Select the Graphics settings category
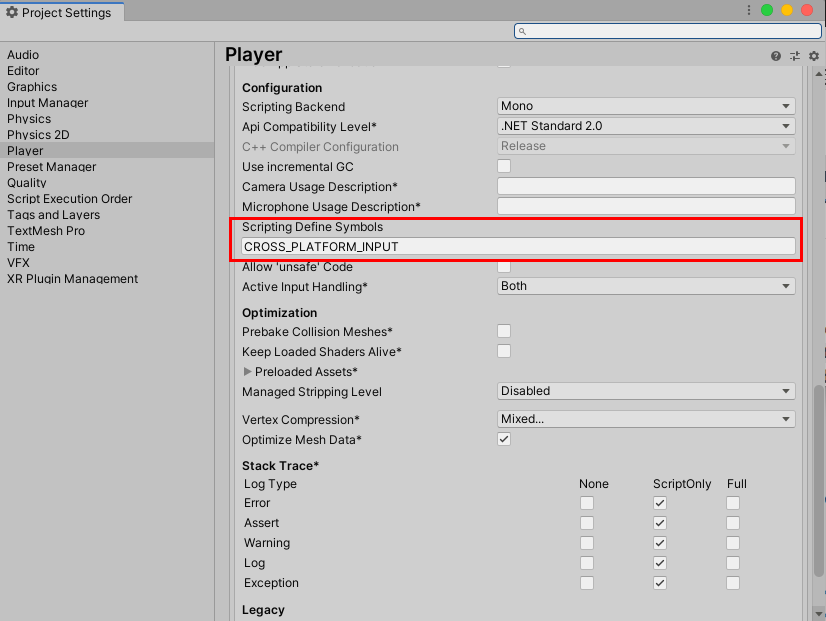The image size is (826, 621). pos(32,87)
